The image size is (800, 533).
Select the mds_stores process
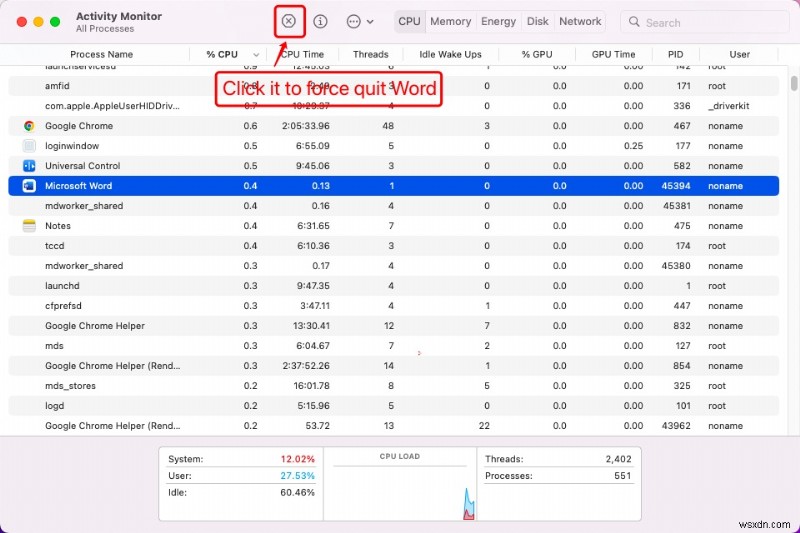[70, 386]
